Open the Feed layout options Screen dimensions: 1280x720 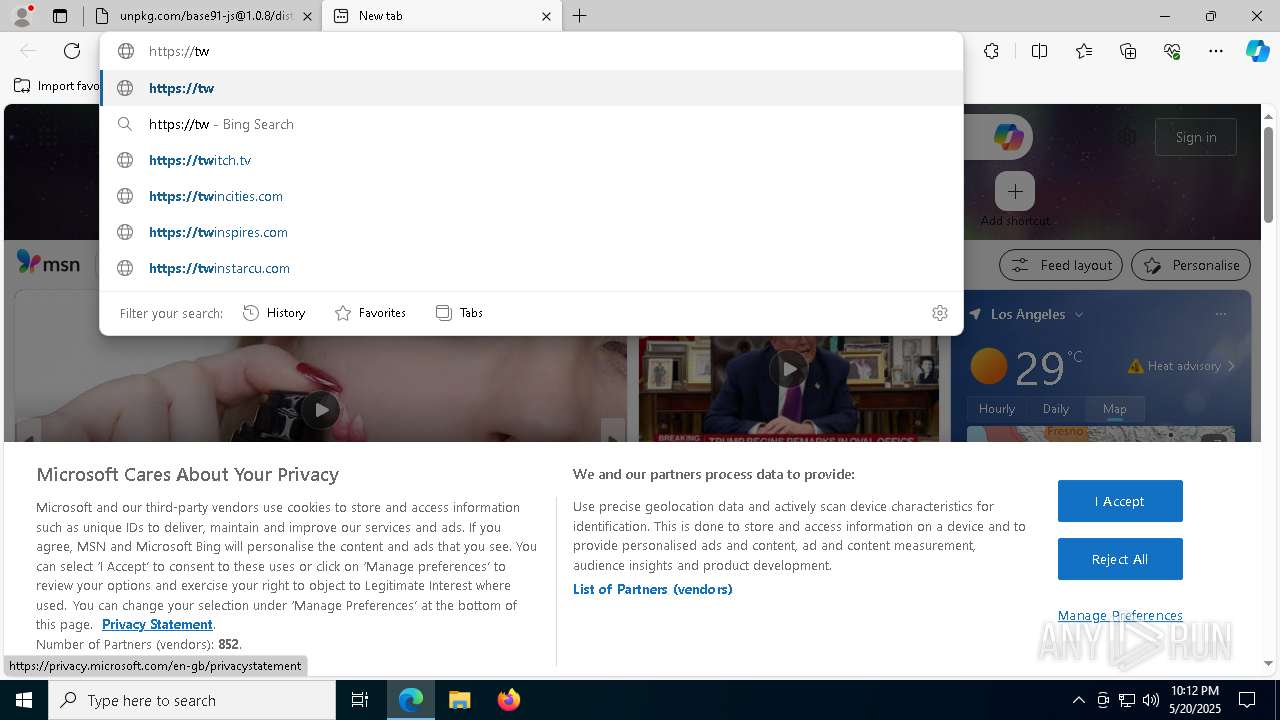tap(1061, 265)
